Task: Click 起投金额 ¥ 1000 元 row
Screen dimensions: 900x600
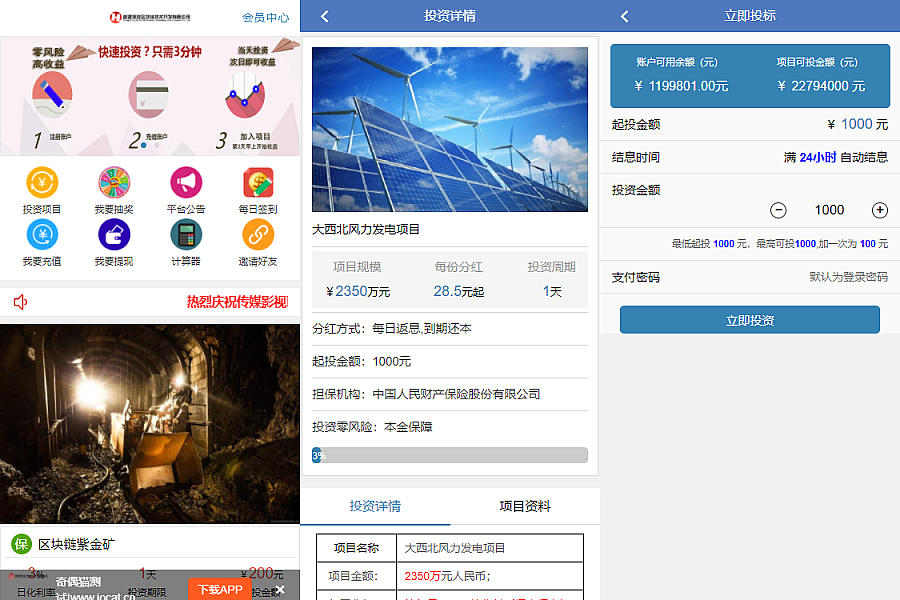Action: pyautogui.click(x=750, y=125)
